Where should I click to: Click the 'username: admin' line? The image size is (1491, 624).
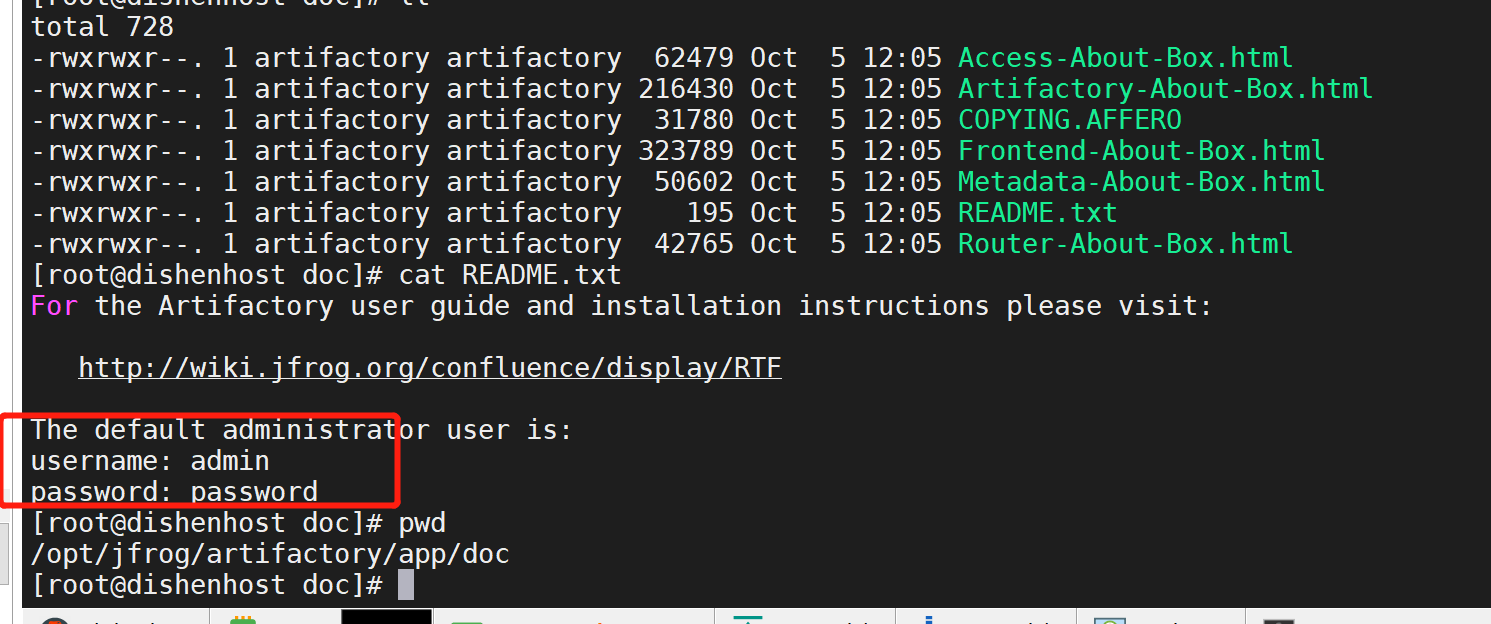point(150,461)
